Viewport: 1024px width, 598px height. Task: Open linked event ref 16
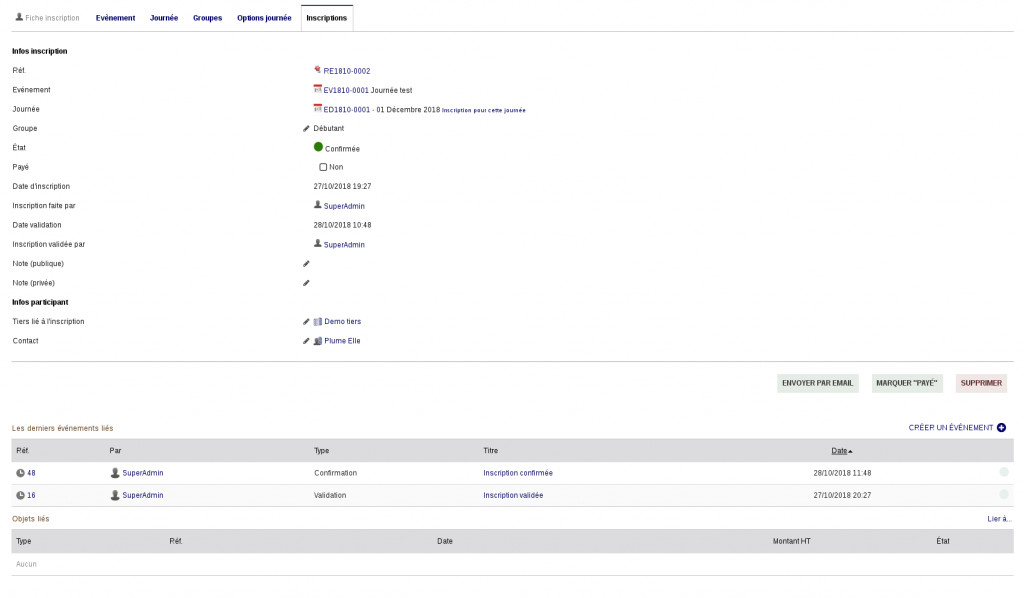point(31,496)
